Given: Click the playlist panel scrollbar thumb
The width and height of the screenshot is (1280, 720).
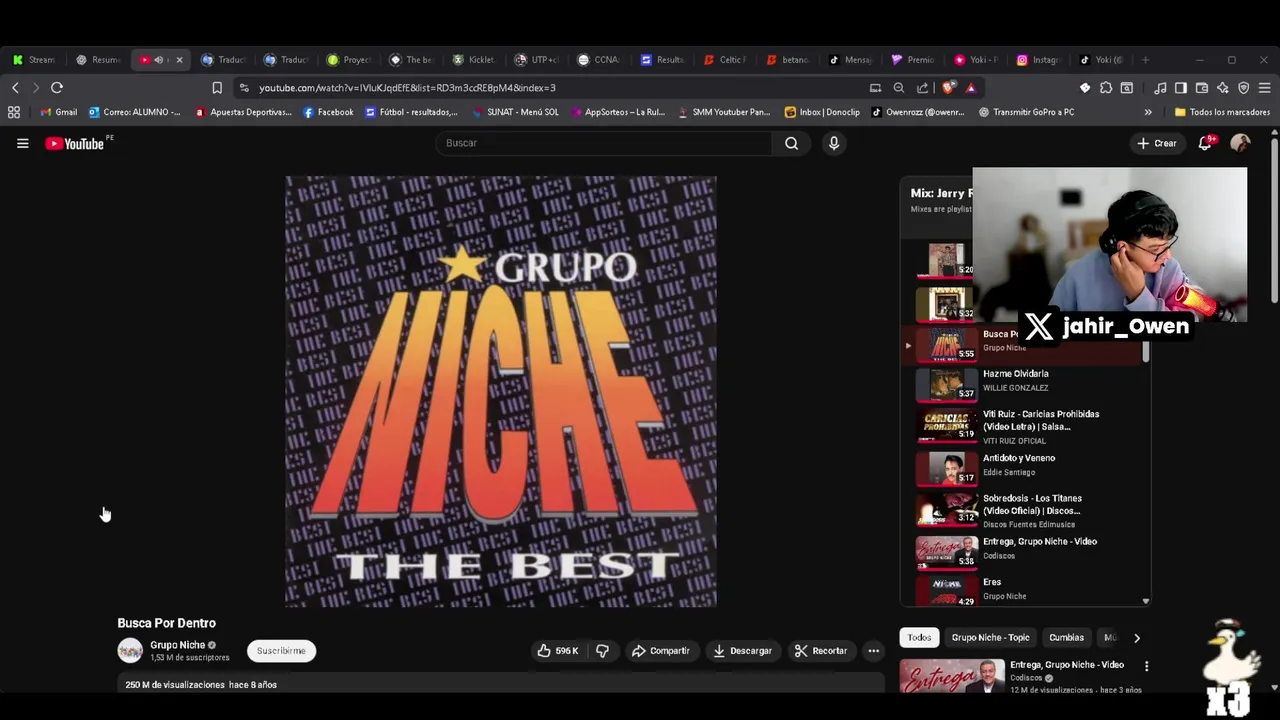Looking at the screenshot, I should pos(1146,352).
